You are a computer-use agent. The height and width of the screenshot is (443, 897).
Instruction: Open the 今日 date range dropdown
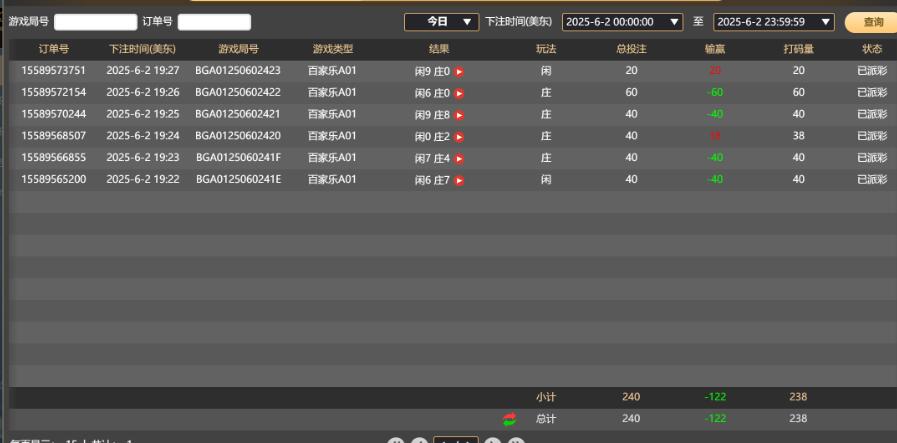(441, 21)
